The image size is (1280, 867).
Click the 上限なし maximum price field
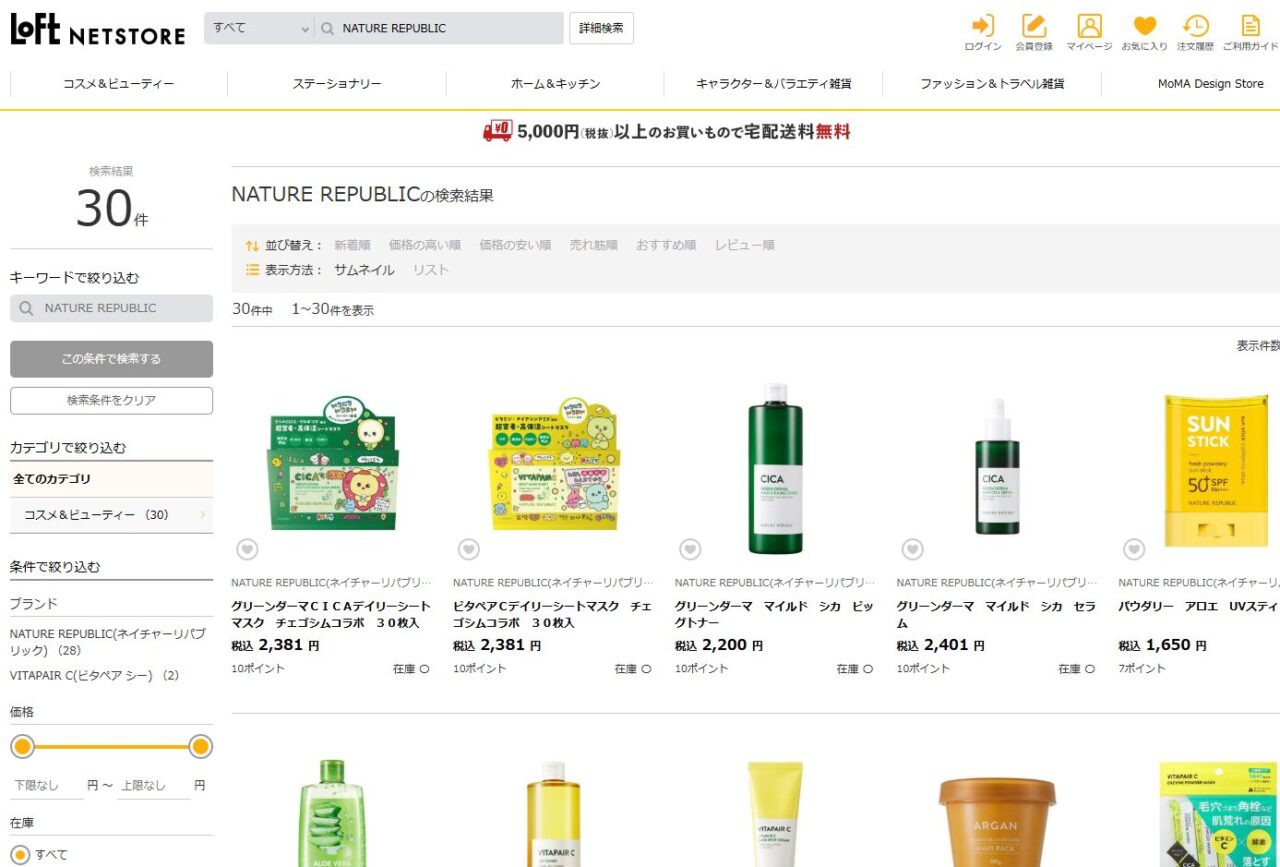153,786
